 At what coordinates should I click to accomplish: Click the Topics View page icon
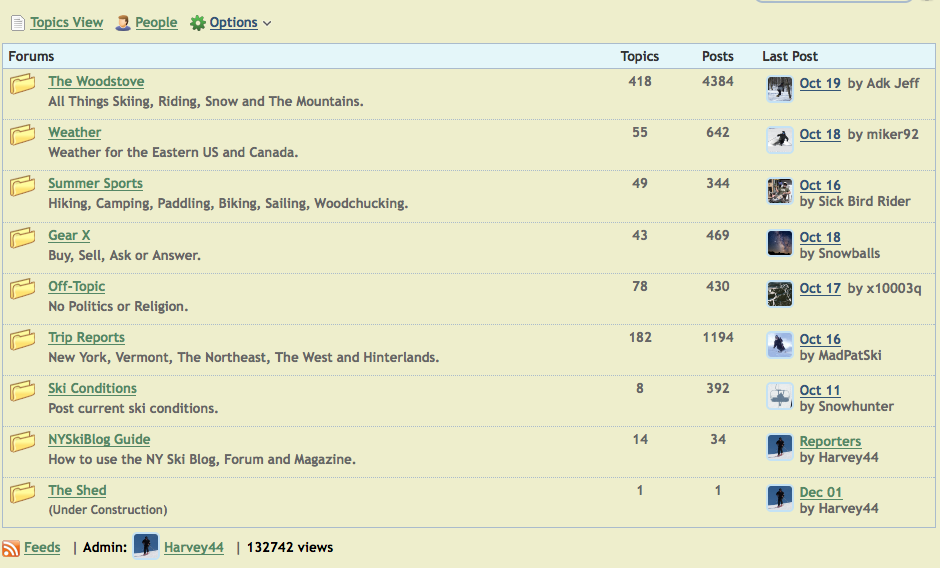[18, 22]
